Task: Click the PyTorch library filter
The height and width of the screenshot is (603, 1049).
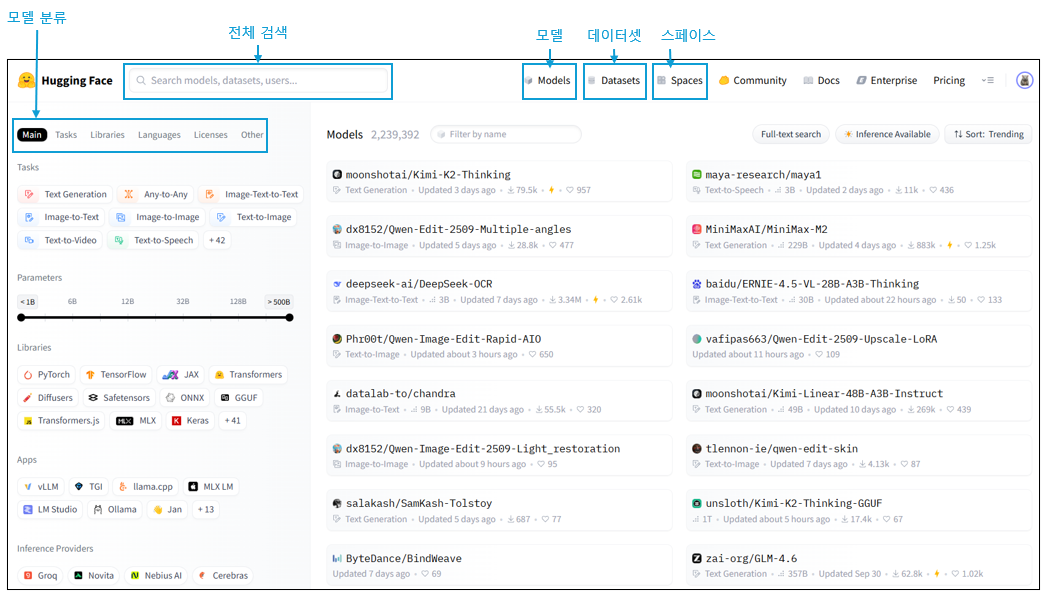Action: 46,374
